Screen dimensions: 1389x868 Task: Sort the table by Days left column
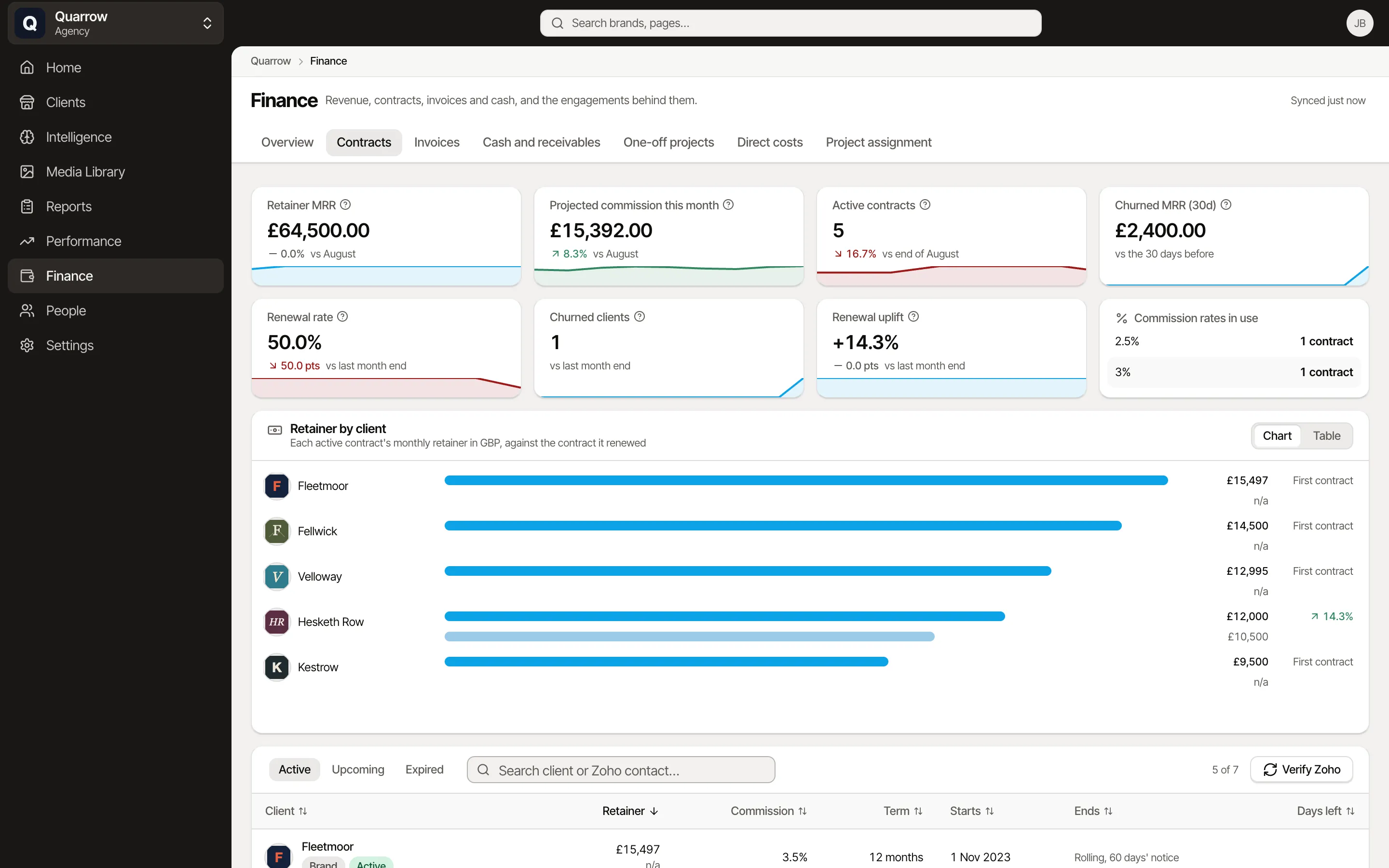tap(1325, 811)
